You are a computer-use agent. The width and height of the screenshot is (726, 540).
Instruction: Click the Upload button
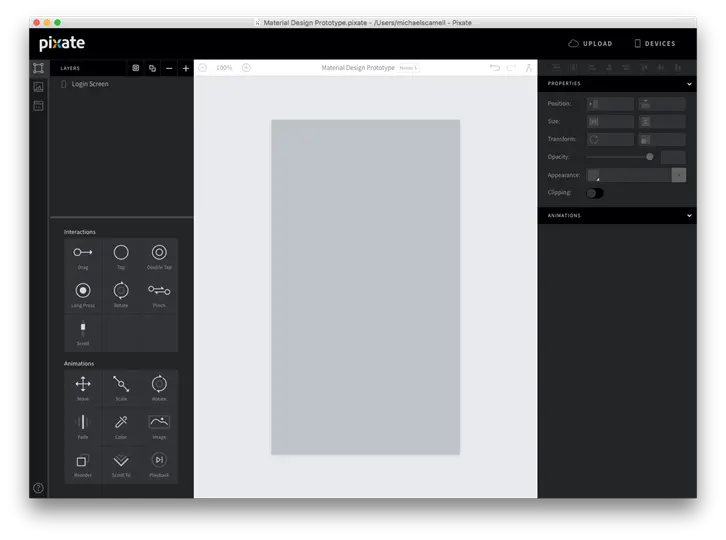(x=590, y=44)
